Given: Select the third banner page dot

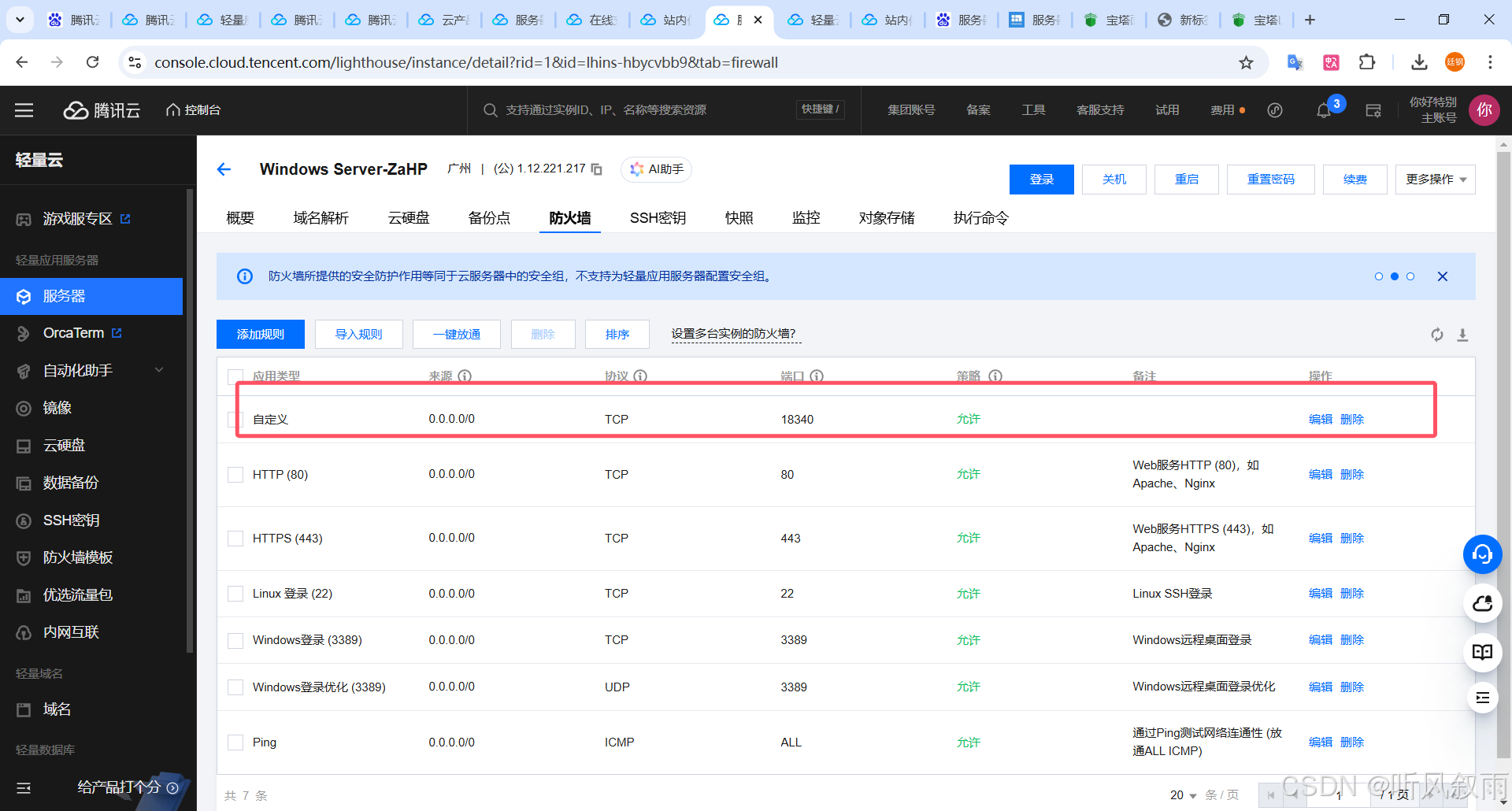Looking at the screenshot, I should (1410, 276).
